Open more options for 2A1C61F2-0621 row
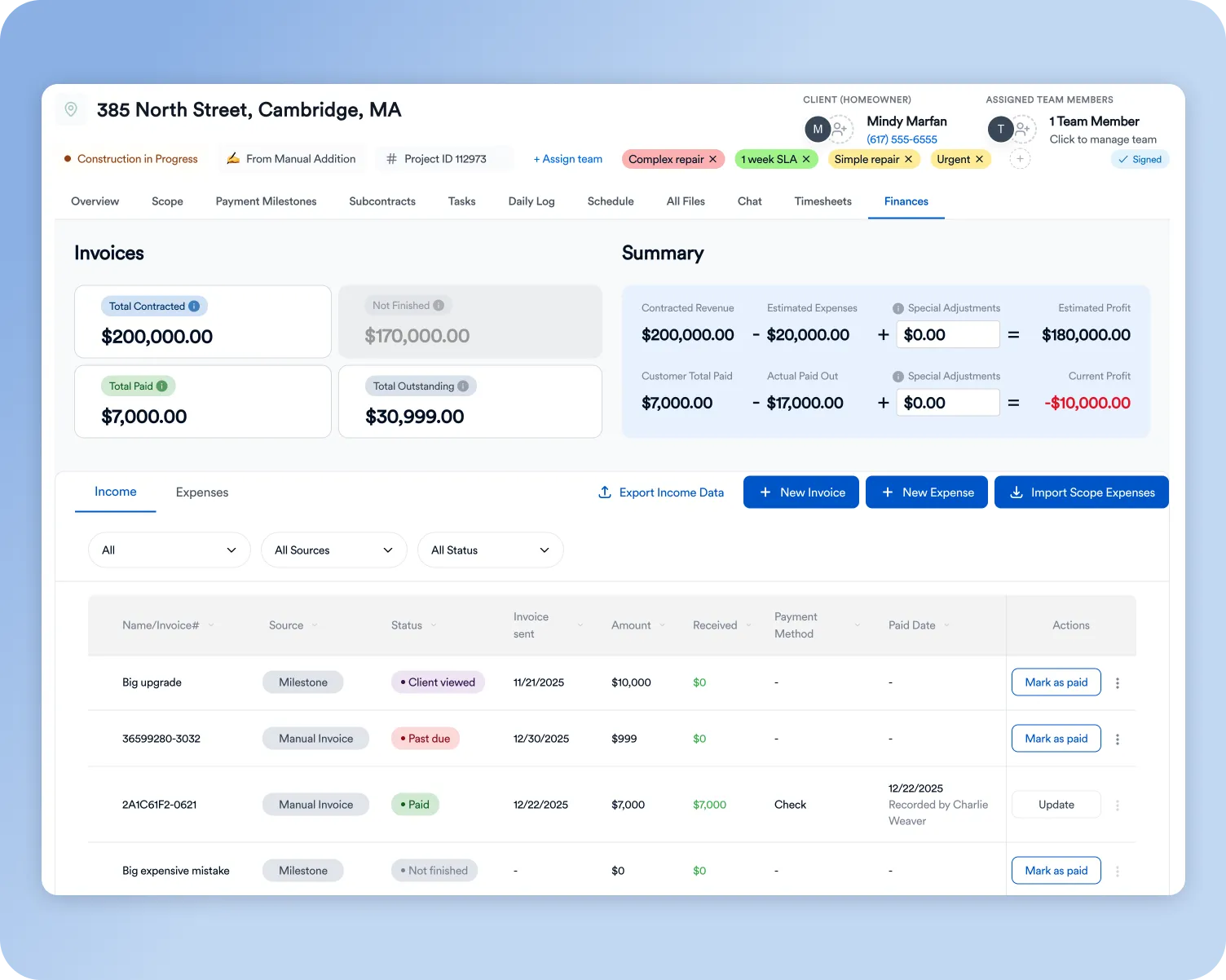The width and height of the screenshot is (1226, 980). pyautogui.click(x=1118, y=806)
